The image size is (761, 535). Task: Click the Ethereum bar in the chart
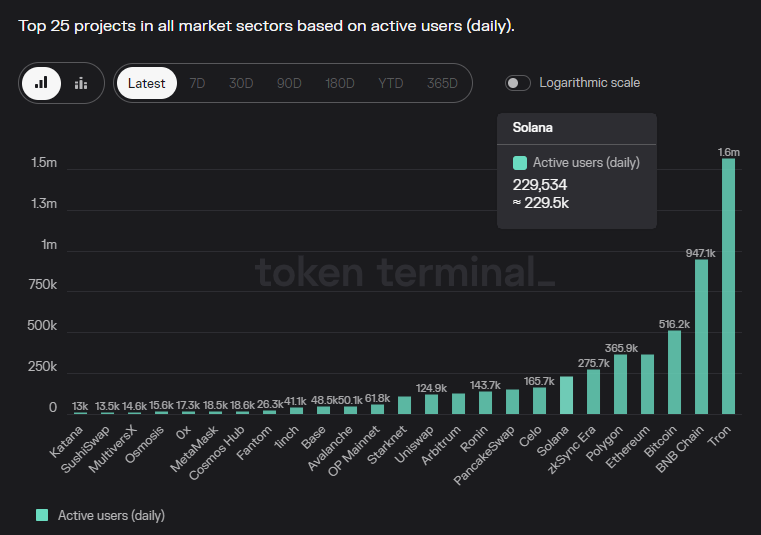[x=647, y=384]
